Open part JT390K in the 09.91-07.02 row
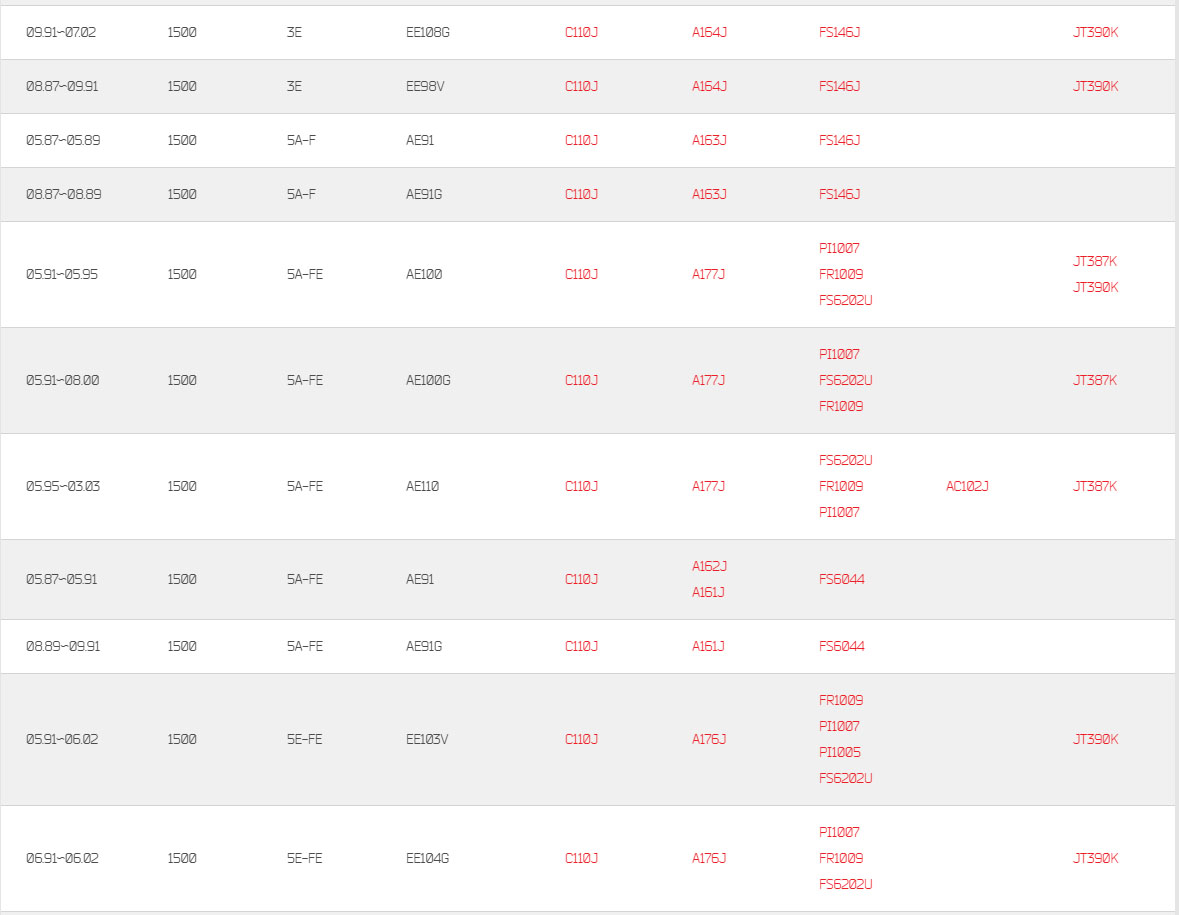1179x915 pixels. (1095, 32)
